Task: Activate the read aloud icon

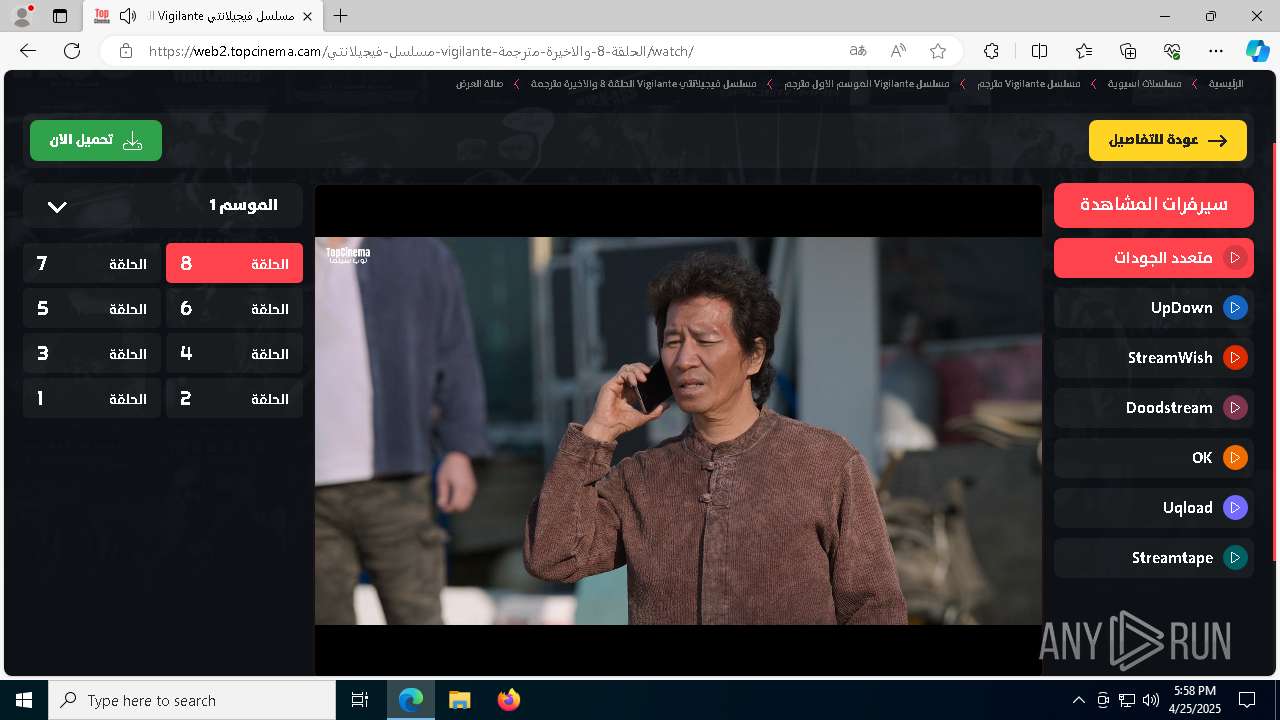Action: (898, 51)
